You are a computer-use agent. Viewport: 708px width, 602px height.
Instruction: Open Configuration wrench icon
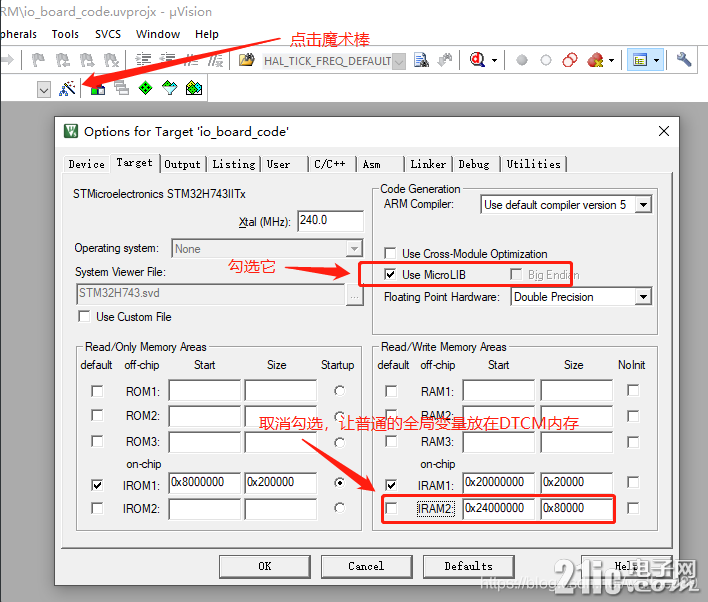point(684,60)
